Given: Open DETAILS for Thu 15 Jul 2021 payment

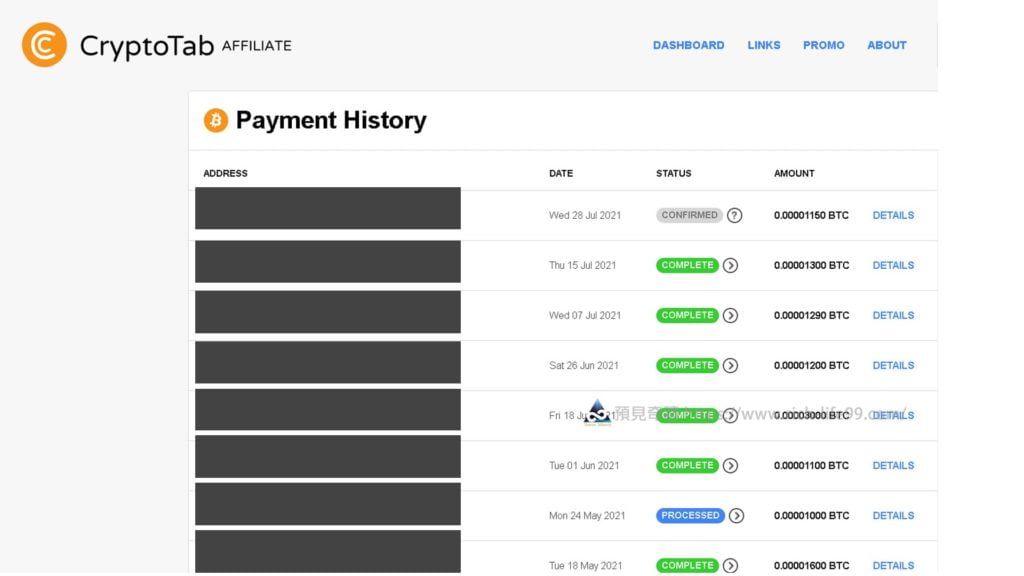Looking at the screenshot, I should 893,265.
